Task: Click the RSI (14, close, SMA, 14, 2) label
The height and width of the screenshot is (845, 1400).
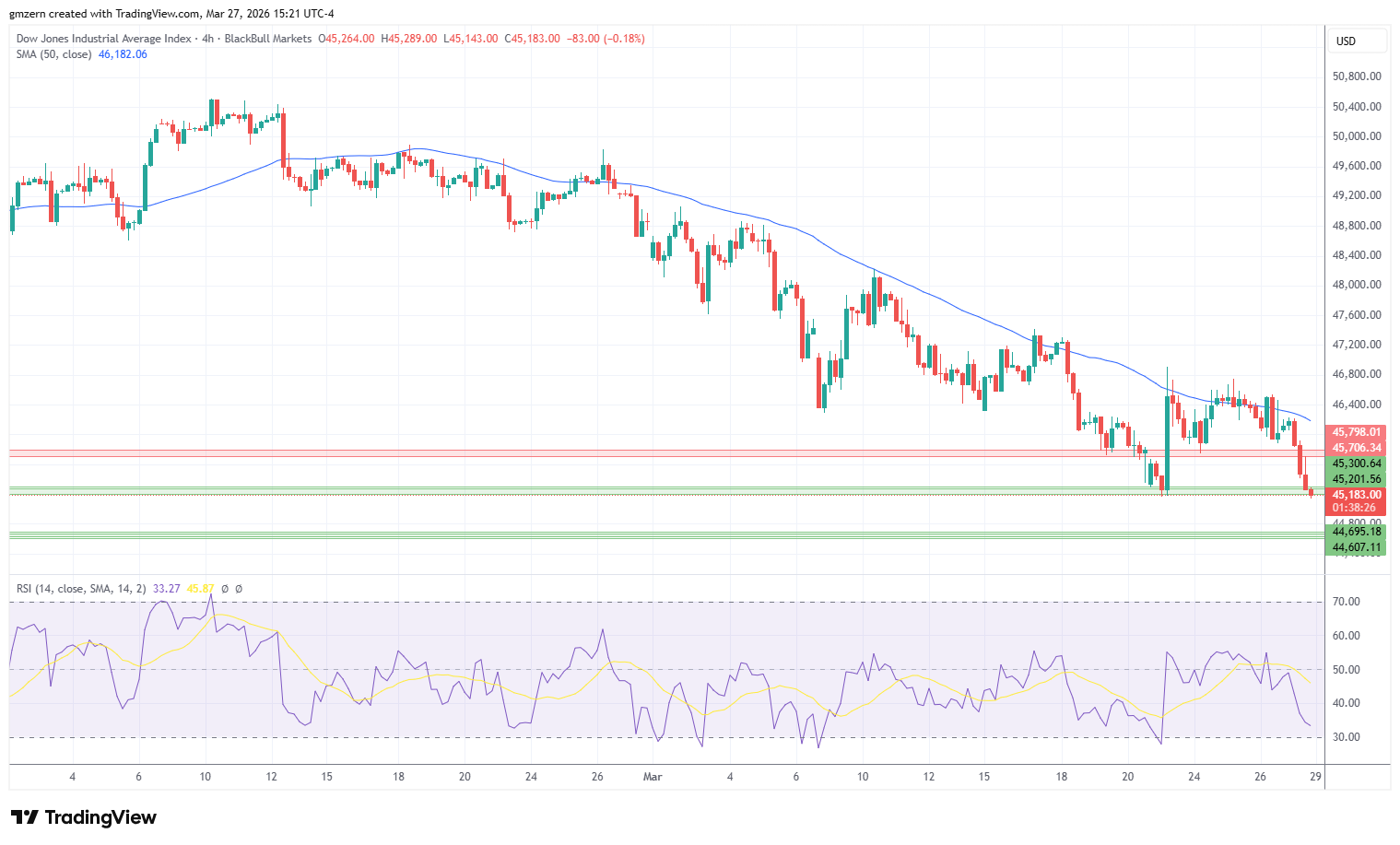Action: pyautogui.click(x=81, y=589)
